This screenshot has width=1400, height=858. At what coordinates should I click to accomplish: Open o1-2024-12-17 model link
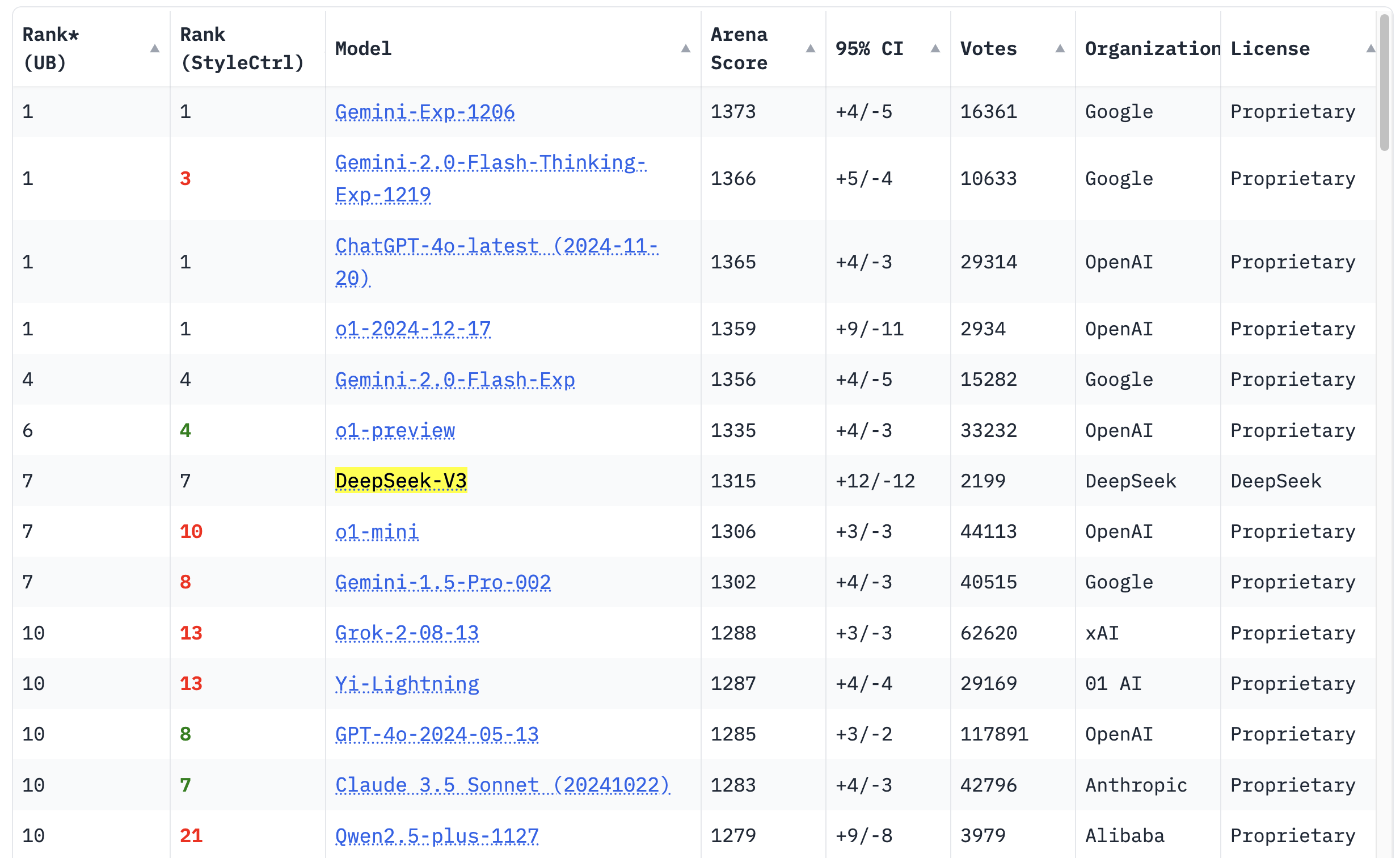[413, 329]
